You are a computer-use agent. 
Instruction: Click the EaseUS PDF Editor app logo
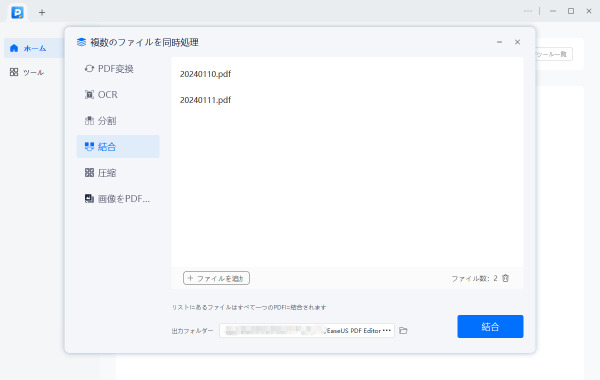click(17, 12)
